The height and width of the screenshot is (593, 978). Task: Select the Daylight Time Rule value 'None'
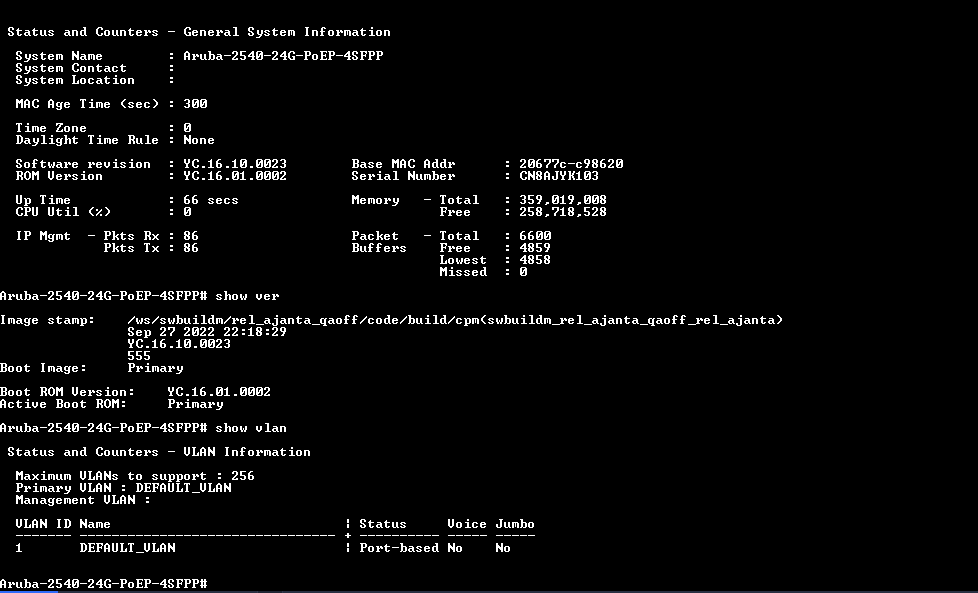coord(199,140)
